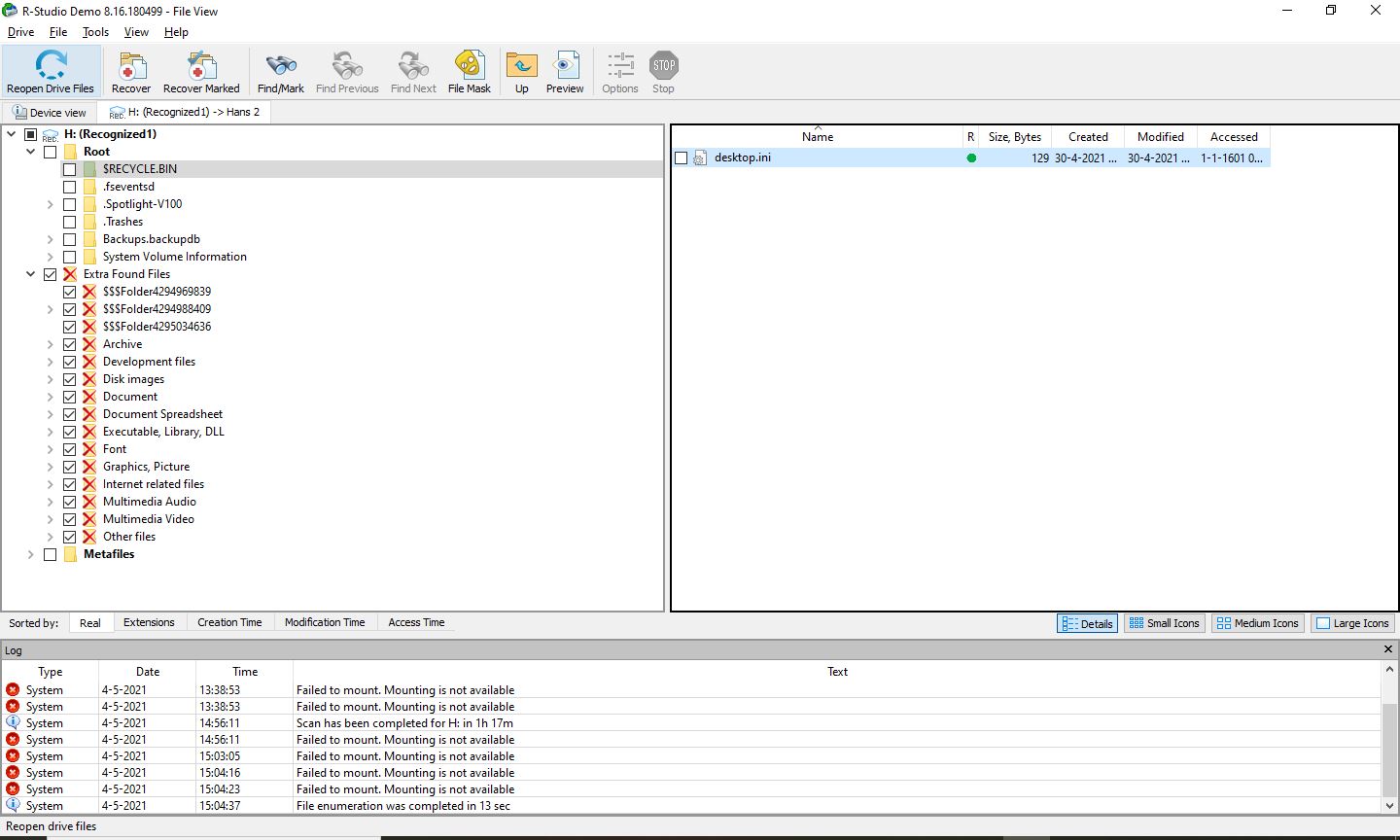
Task: Collapse the Root folder node
Action: tap(31, 152)
